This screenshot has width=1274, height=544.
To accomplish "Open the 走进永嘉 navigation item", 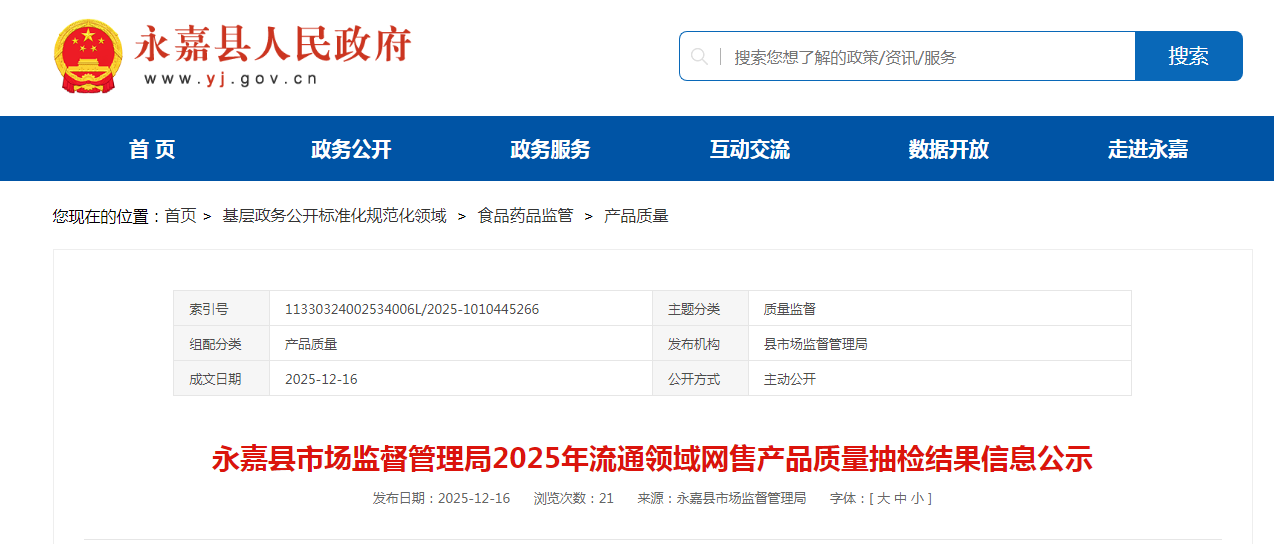I will click(1148, 149).
